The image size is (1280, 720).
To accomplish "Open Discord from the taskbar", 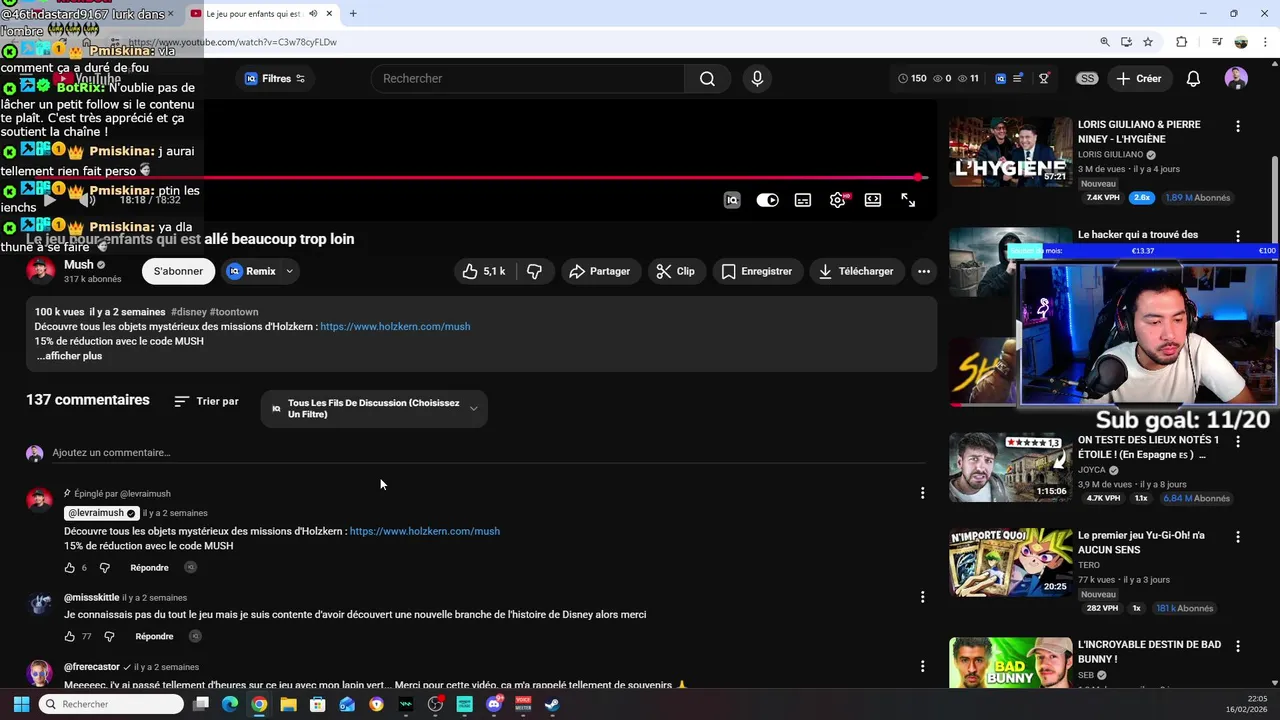I will point(494,704).
